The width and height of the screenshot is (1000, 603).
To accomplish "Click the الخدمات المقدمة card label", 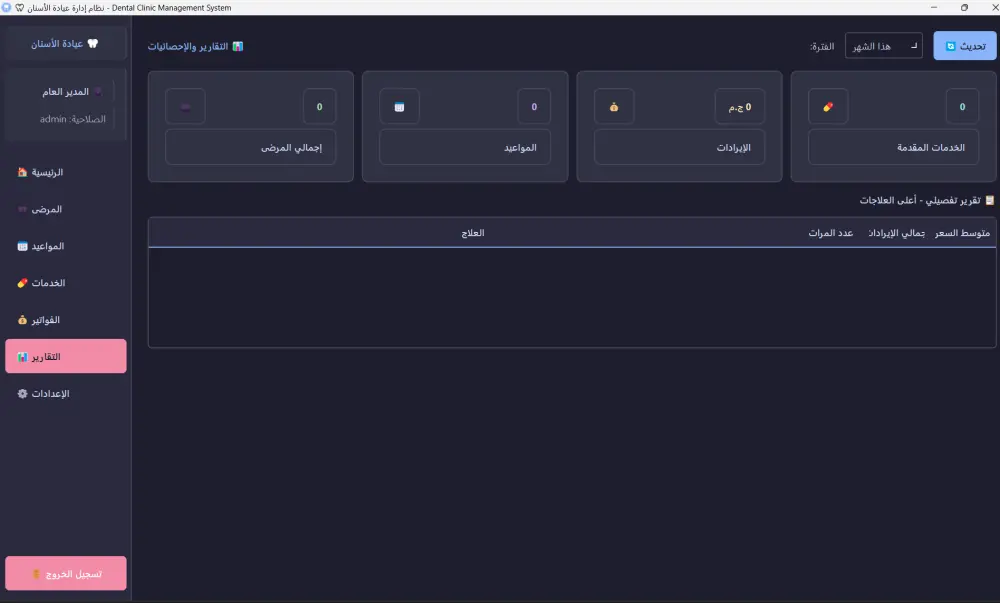I will (893, 147).
